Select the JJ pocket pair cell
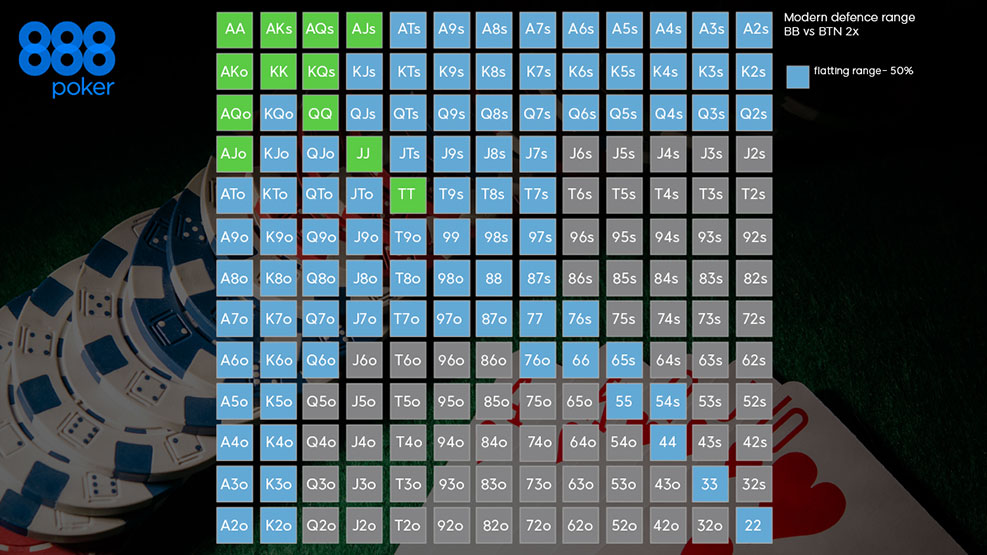Screen dimensions: 987x555 click(364, 154)
